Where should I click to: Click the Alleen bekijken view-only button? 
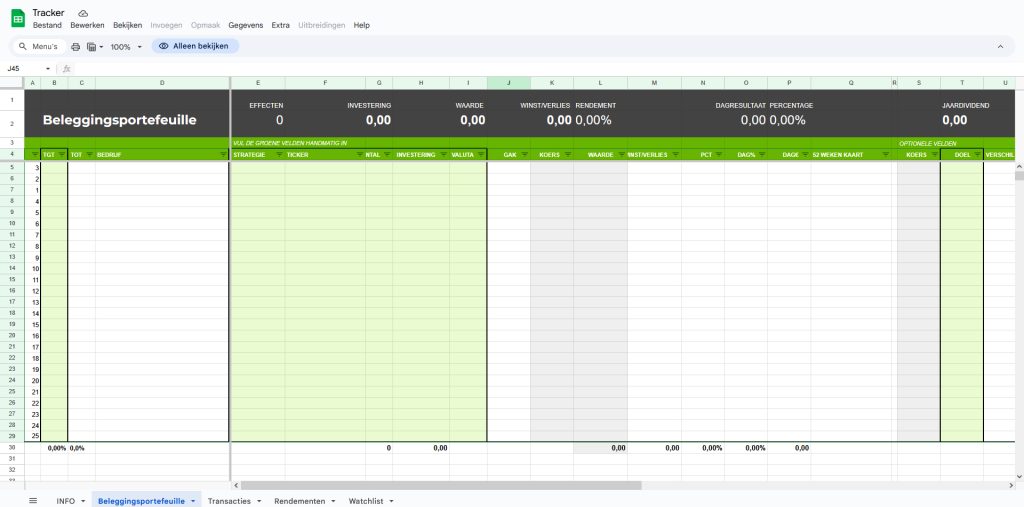click(195, 47)
